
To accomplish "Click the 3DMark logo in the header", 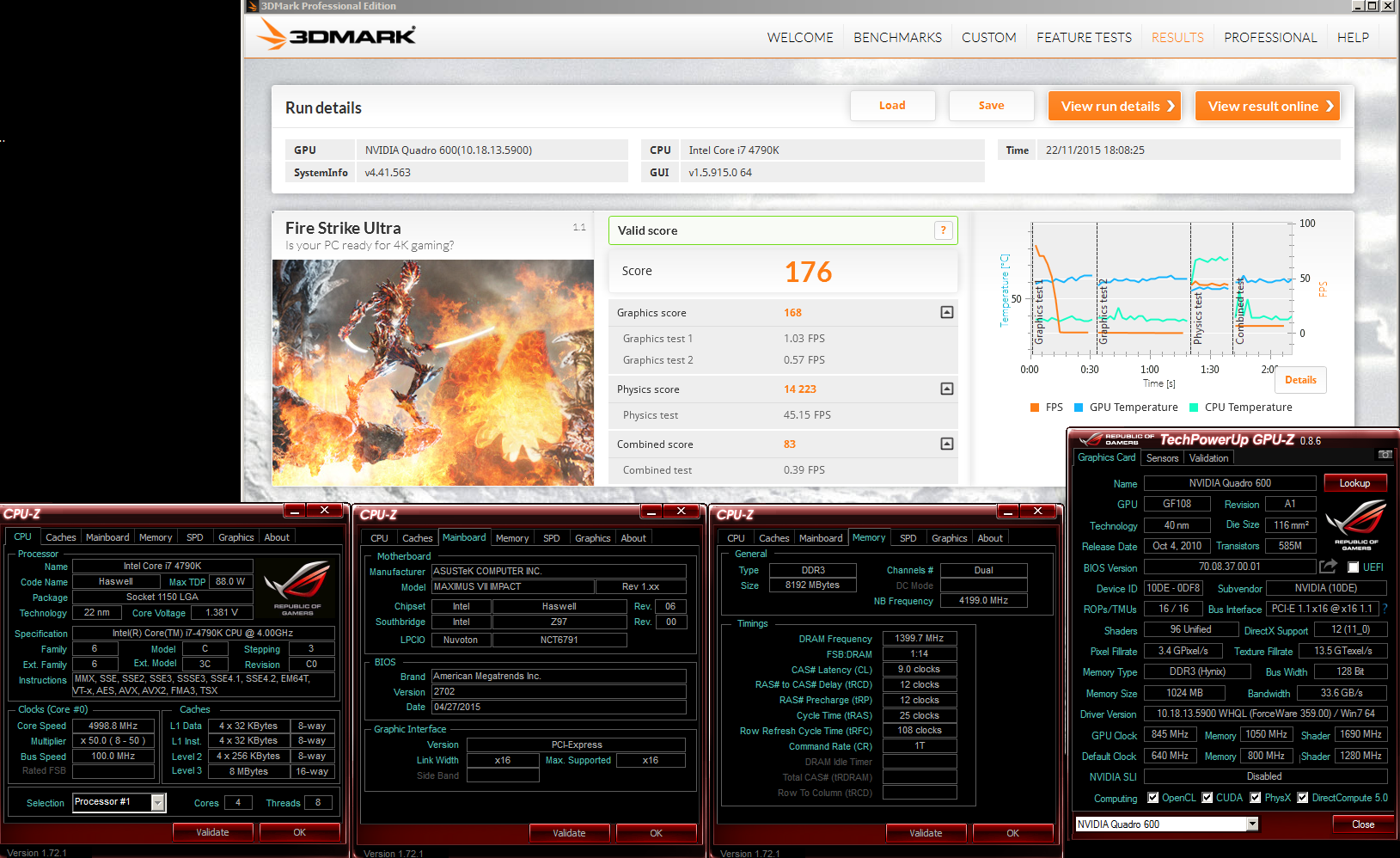I will point(336,35).
